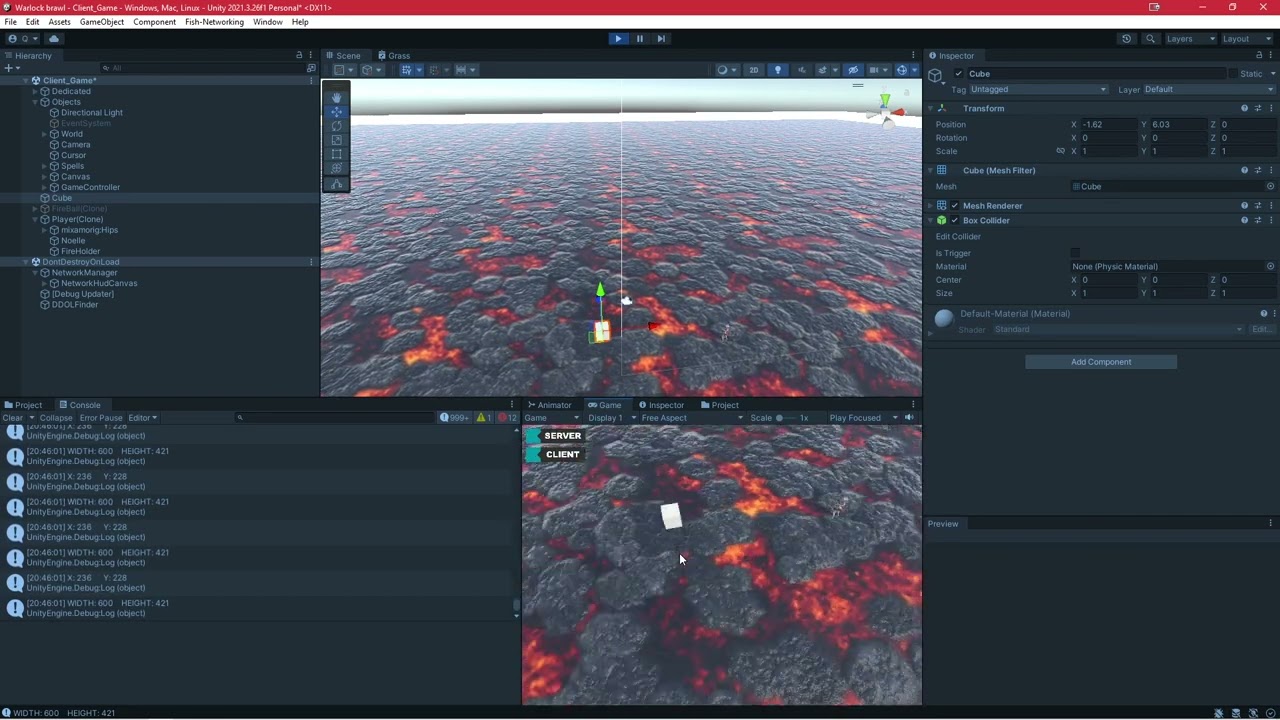Switch to the Grass tab

[x=394, y=56]
